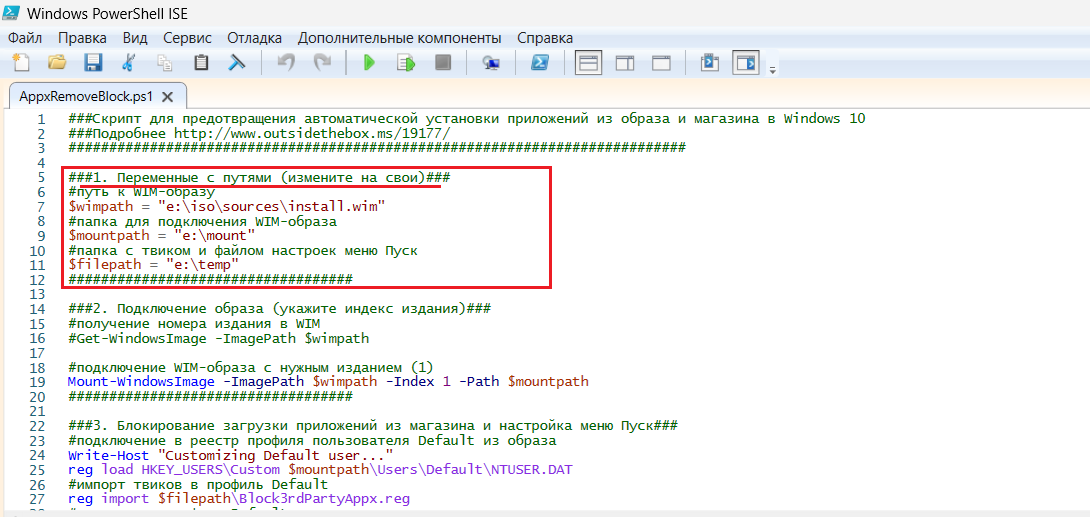This screenshot has height=517, width=1090.
Task: Show script pane maximized layout icon
Action: tap(661, 63)
